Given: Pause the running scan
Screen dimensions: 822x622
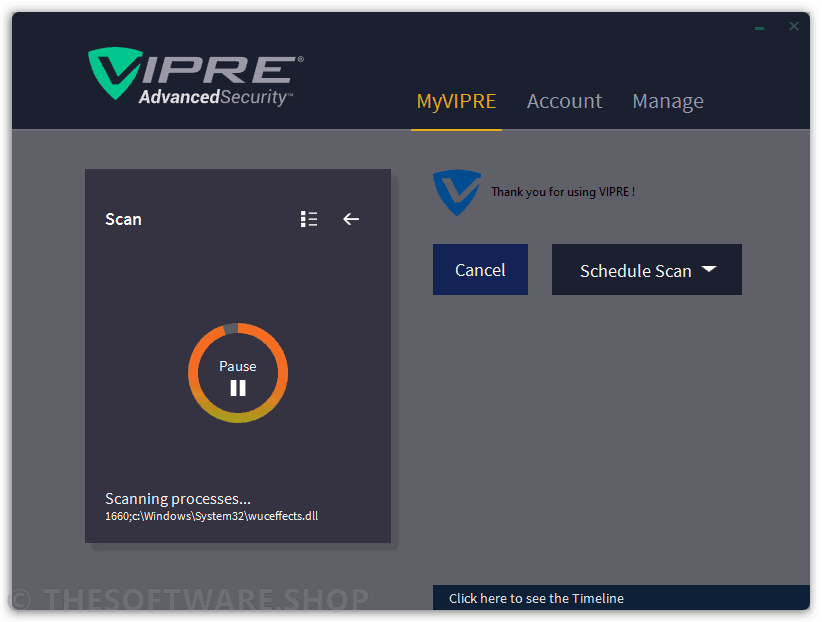Looking at the screenshot, I should 238,379.
